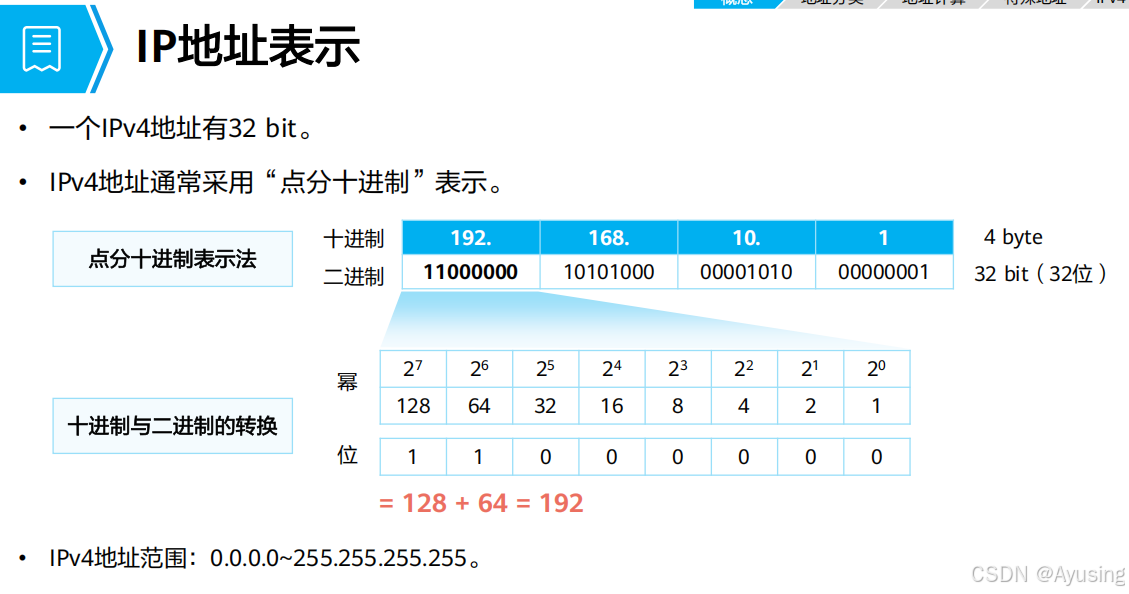The image size is (1129, 594).
Task: Click the IPv4地址范围 0.0.0.0~255.255.255.255 line
Action: tap(265, 558)
